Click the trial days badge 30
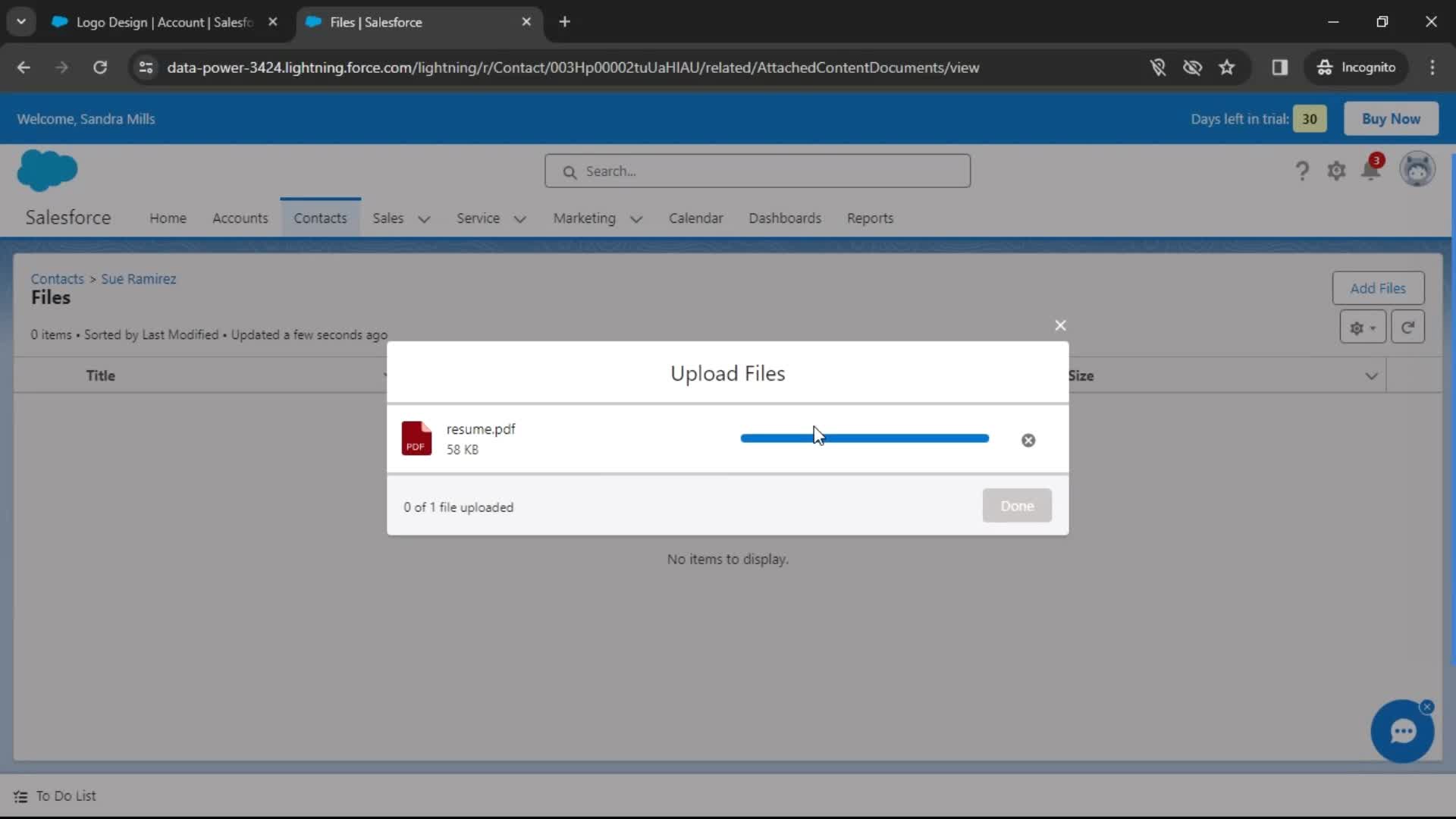 [1310, 119]
